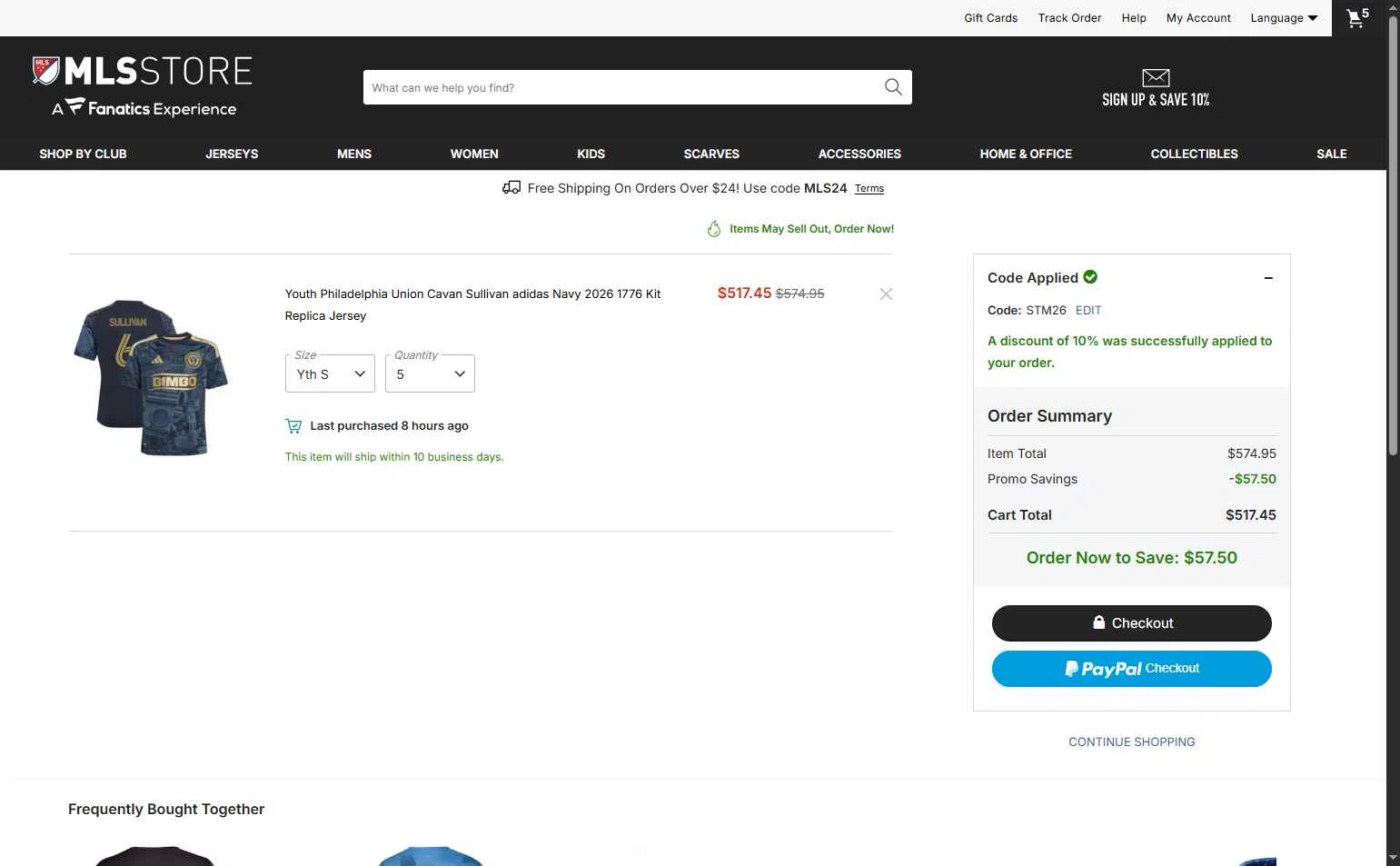
Task: Click the green Code Applied checkmark
Action: 1090,277
